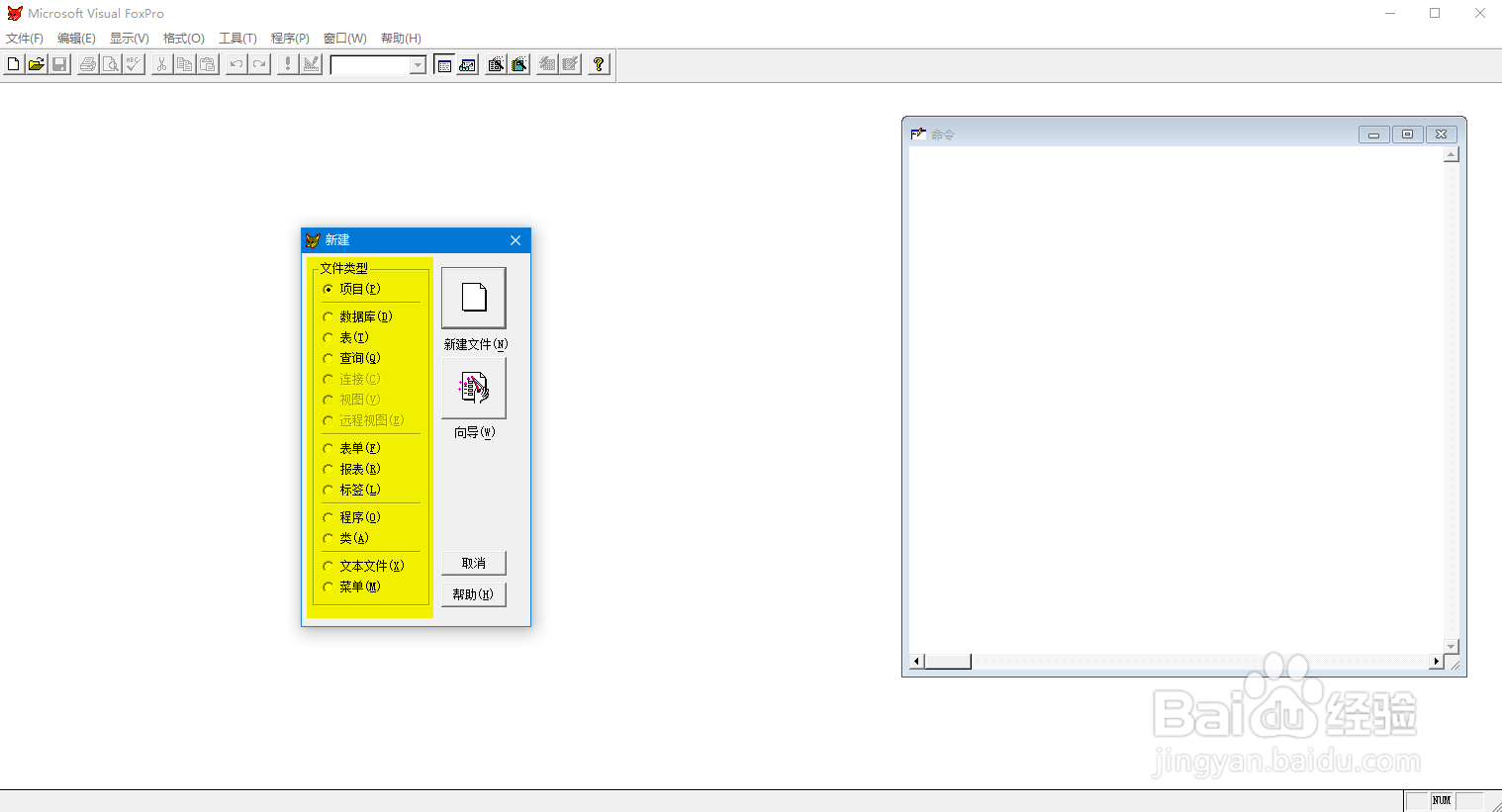Click the New file toolbar icon
This screenshot has width=1502, height=812.
pos(13,64)
